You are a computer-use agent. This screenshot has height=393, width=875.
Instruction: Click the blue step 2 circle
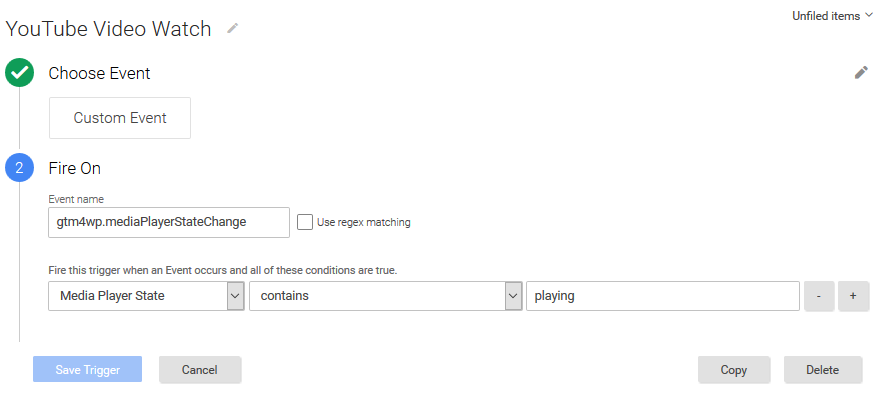pos(20,168)
